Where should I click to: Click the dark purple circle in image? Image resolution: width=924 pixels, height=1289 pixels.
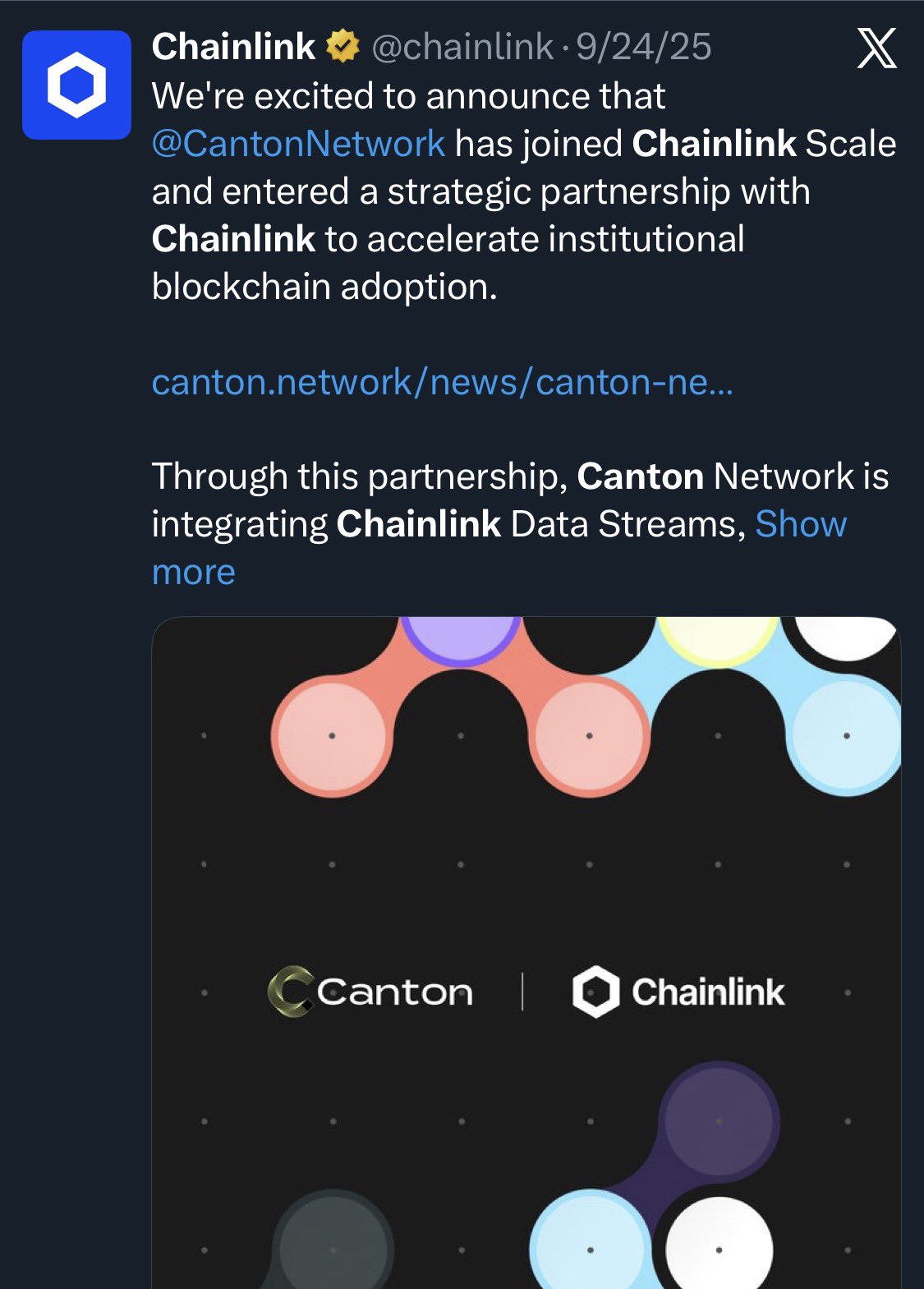coord(719,1121)
